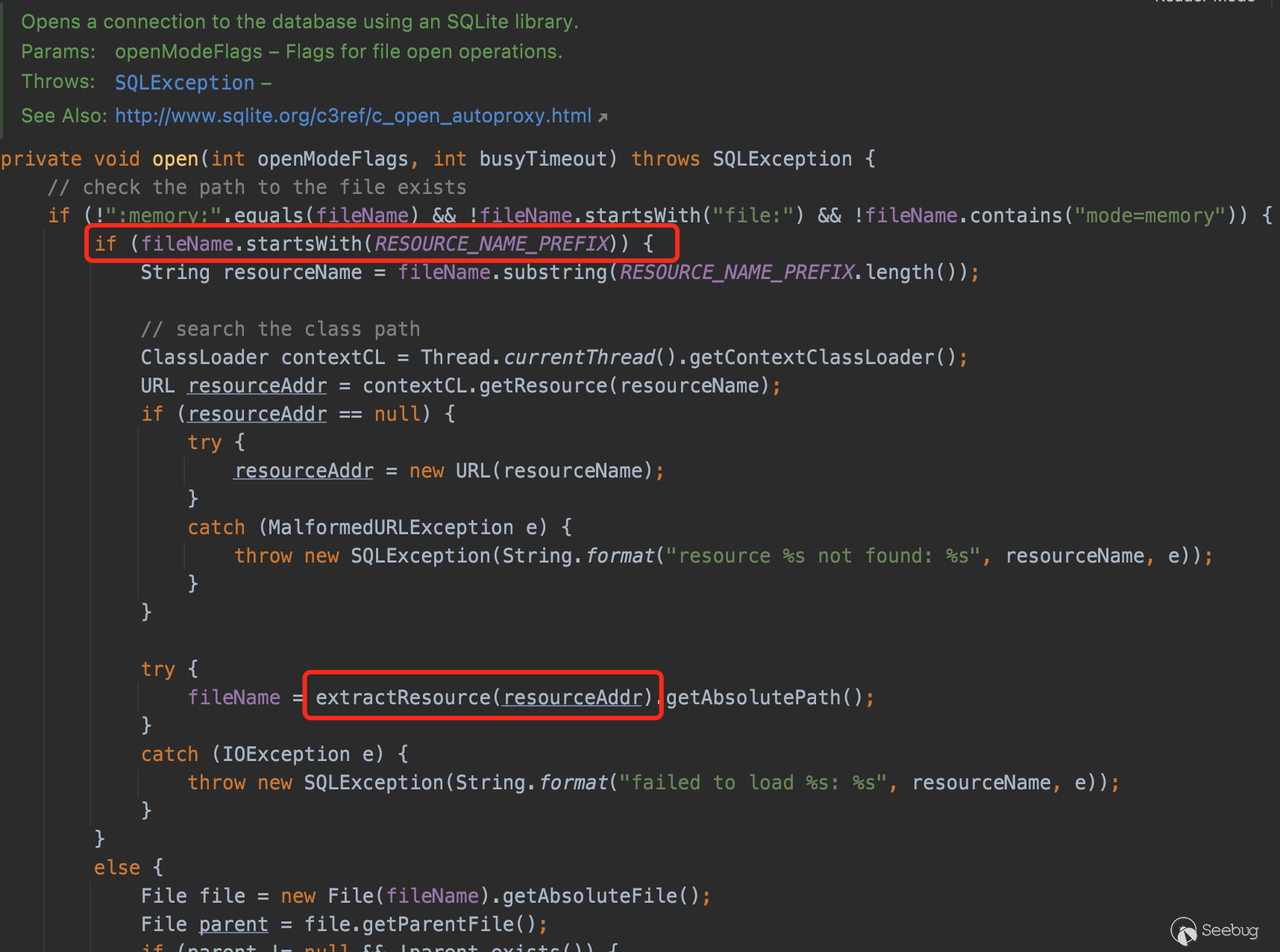This screenshot has width=1280, height=952.
Task: Click the 'currentThread' method call
Action: (x=579, y=357)
